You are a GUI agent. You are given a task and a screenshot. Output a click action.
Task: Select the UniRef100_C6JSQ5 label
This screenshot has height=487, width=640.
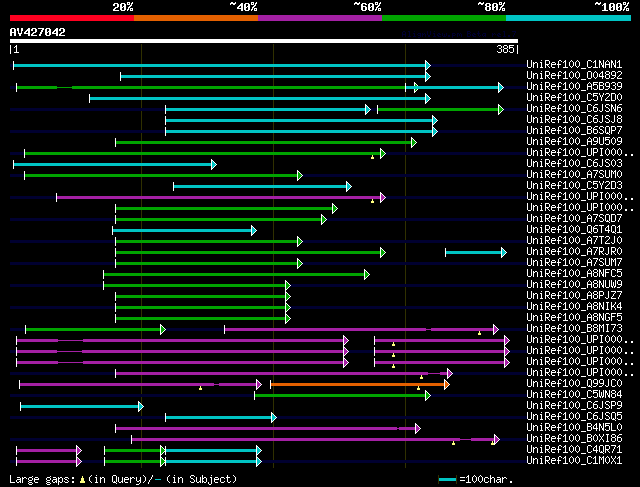[574, 417]
